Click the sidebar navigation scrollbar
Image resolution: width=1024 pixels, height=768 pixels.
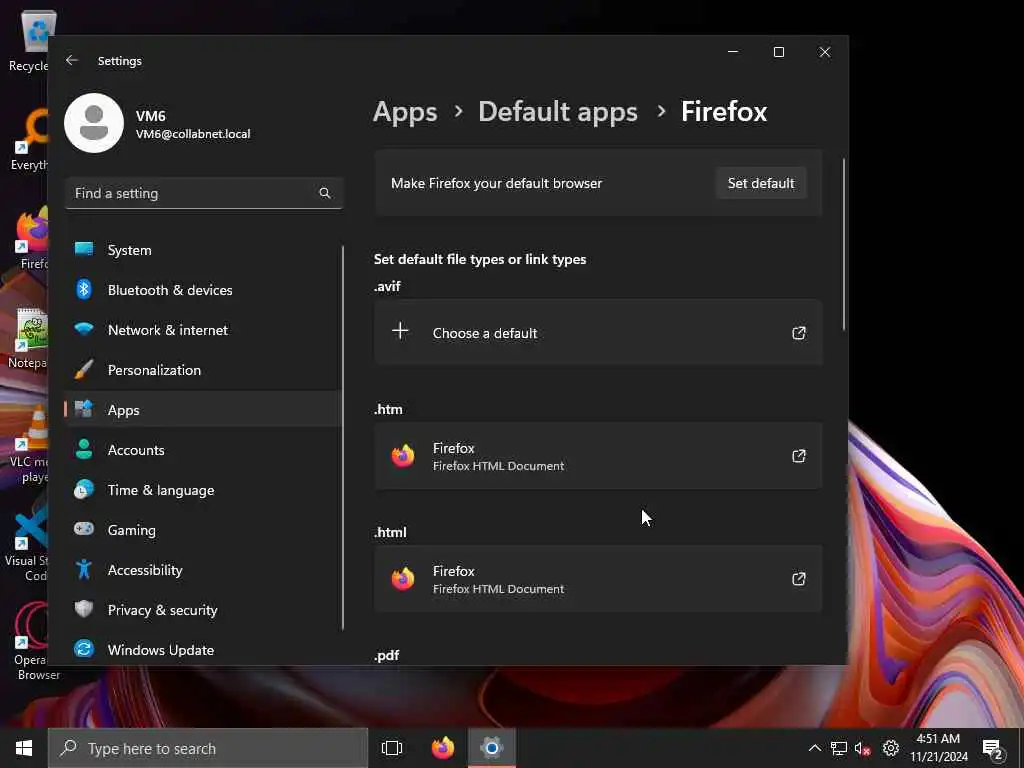[343, 438]
